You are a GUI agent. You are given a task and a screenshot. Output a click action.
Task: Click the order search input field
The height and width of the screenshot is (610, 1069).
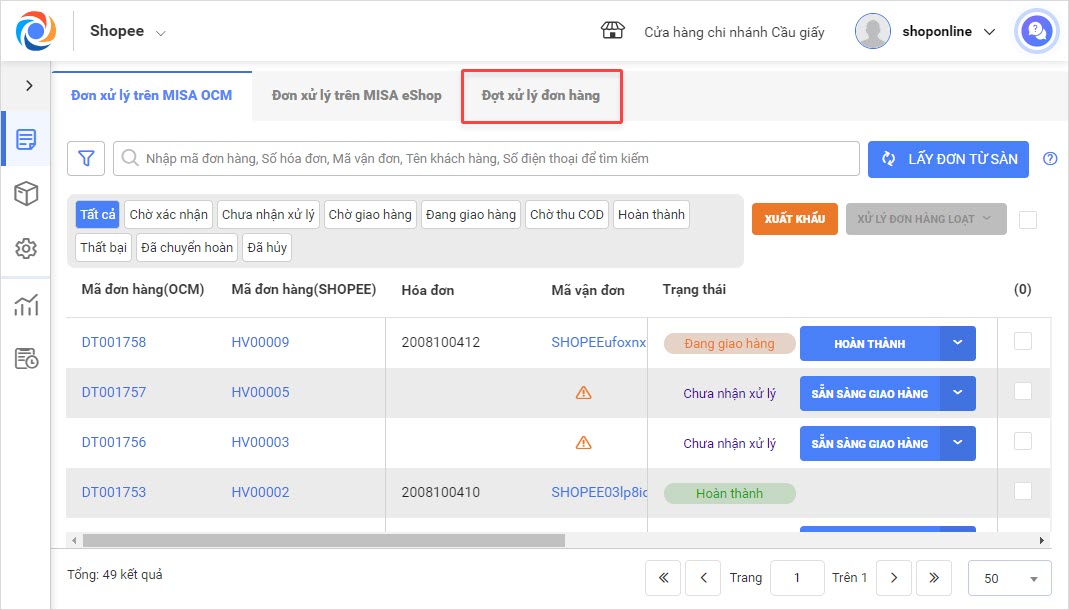tap(486, 159)
